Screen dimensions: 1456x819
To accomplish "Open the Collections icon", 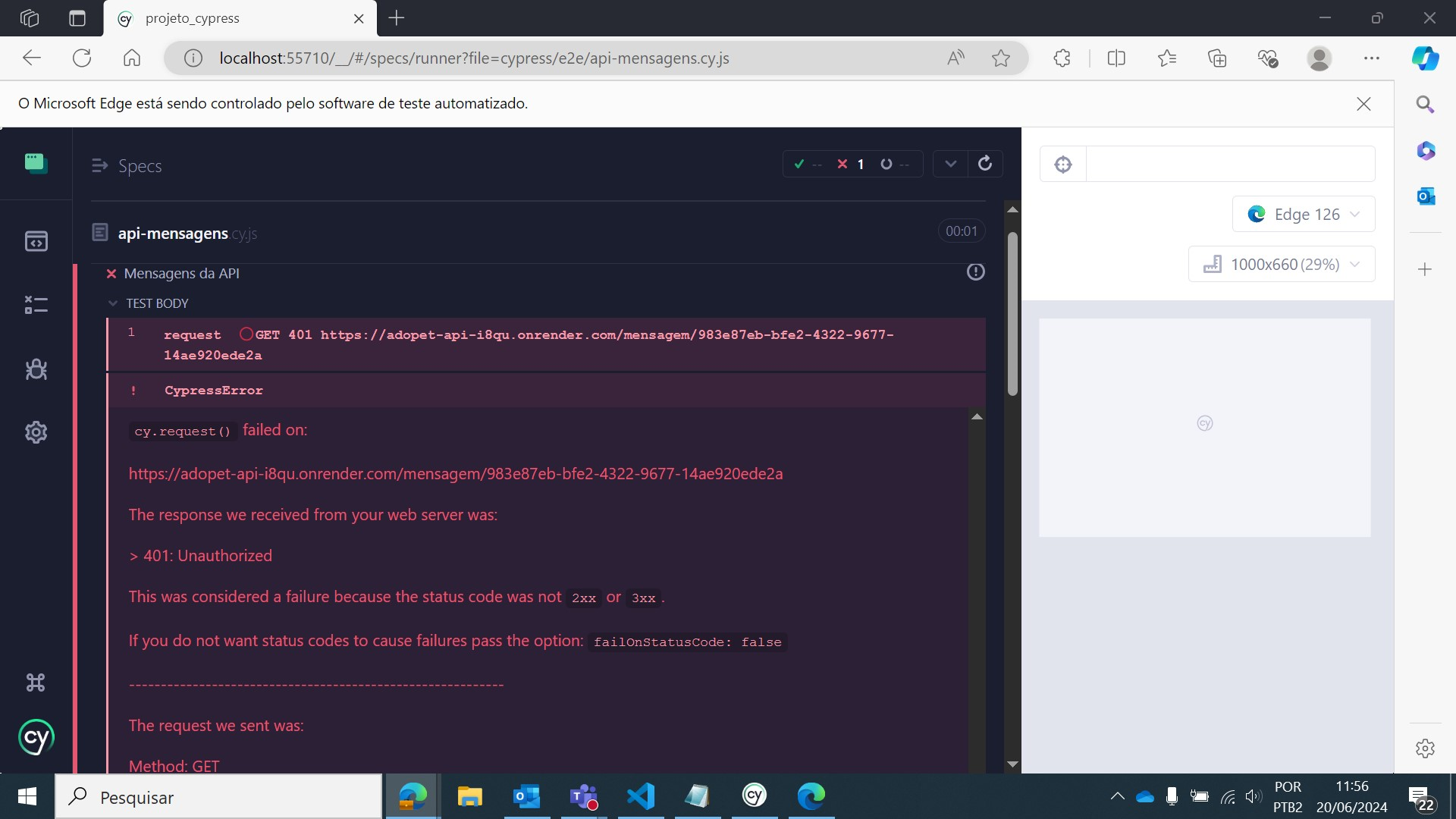I will 1217,58.
